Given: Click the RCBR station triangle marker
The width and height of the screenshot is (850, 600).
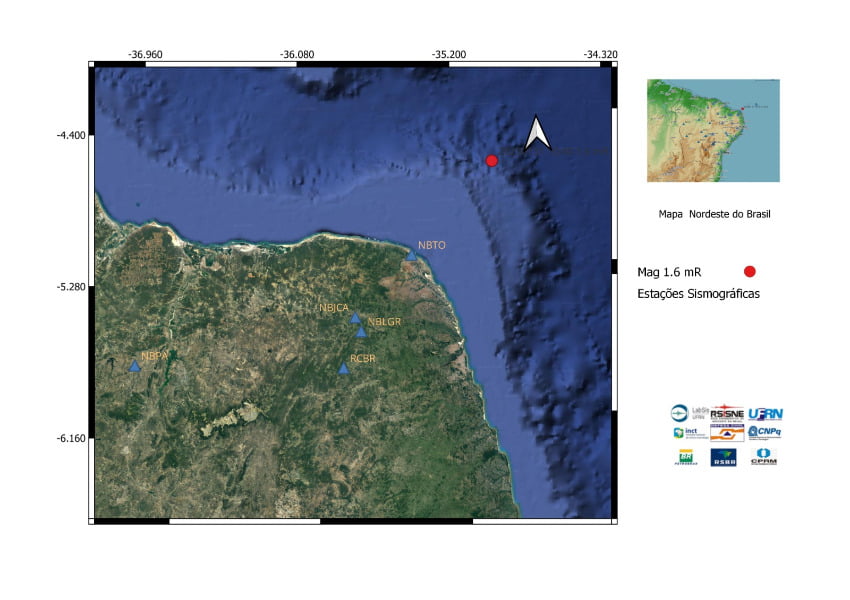Looking at the screenshot, I should click(x=343, y=369).
